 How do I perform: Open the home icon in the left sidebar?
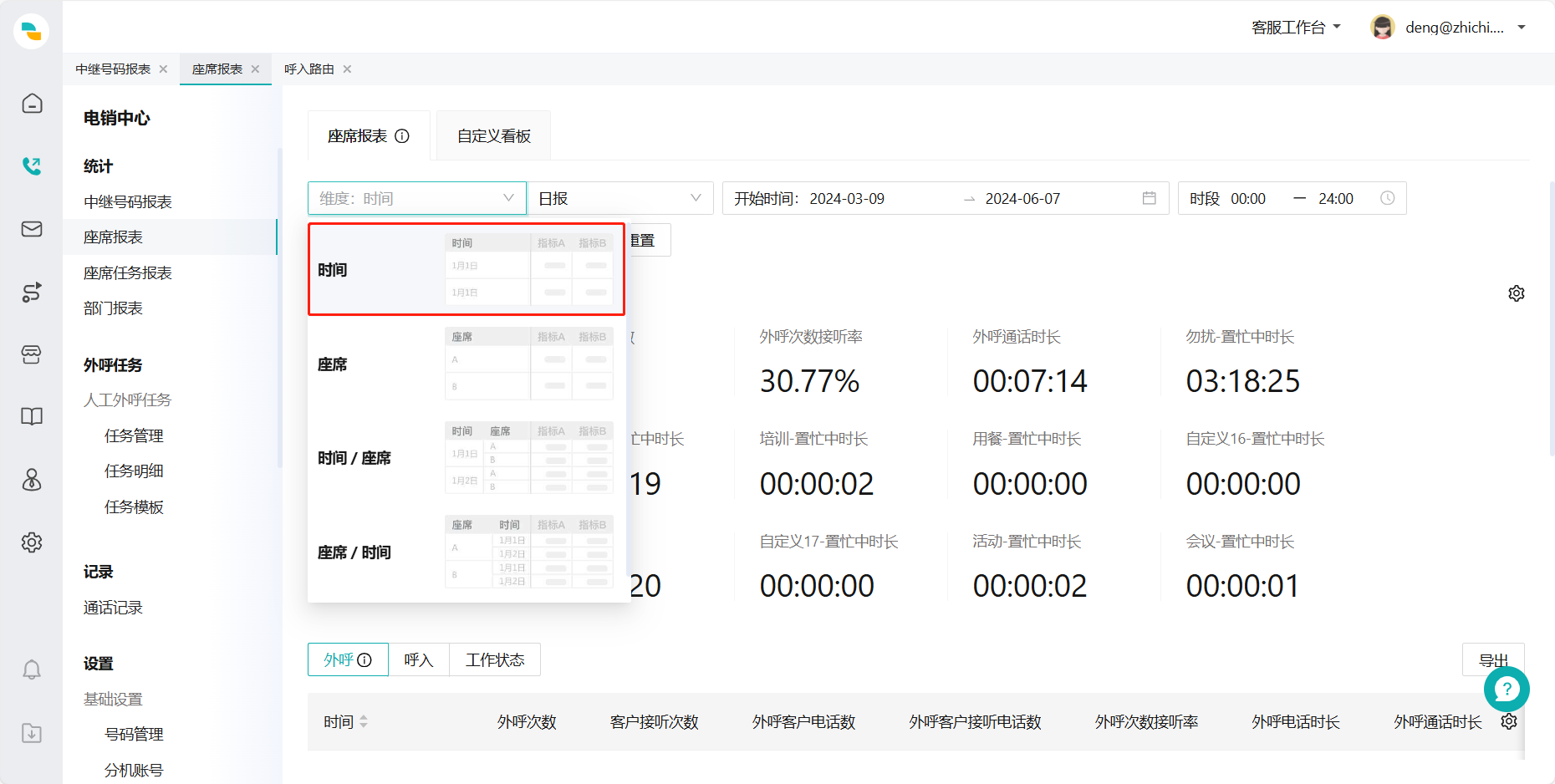click(32, 104)
